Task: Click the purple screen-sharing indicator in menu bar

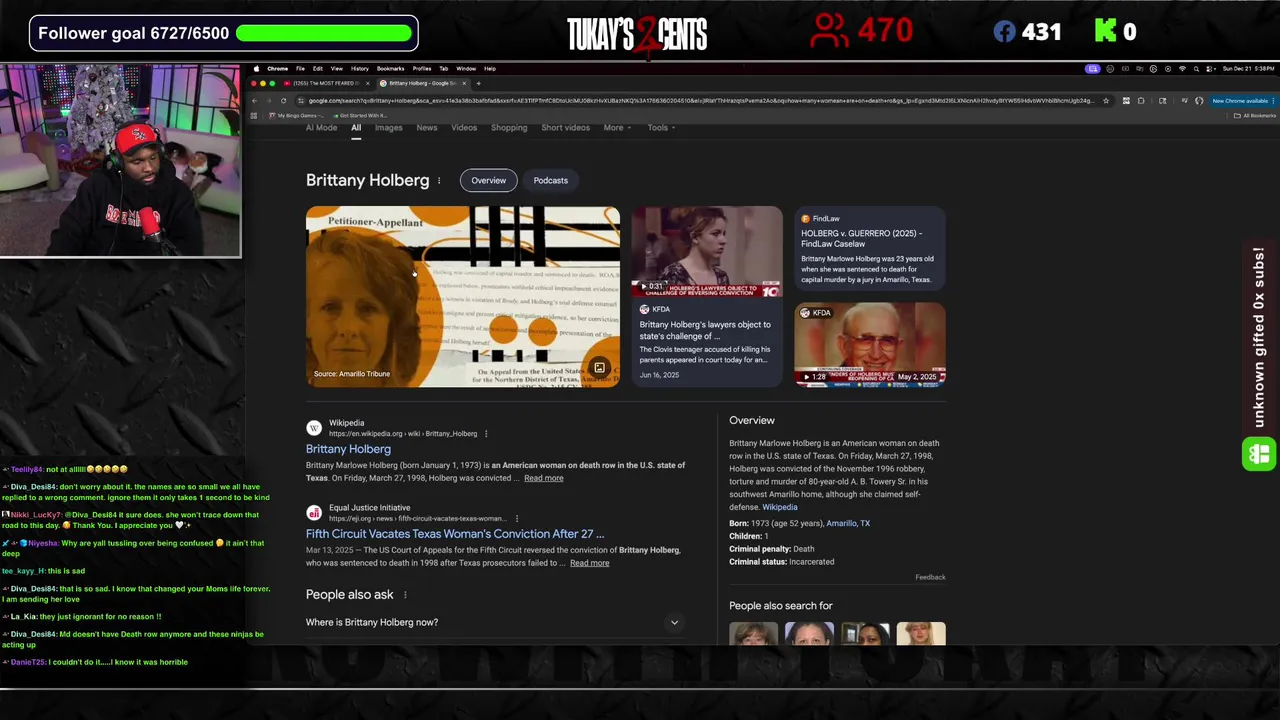Action: click(1093, 69)
